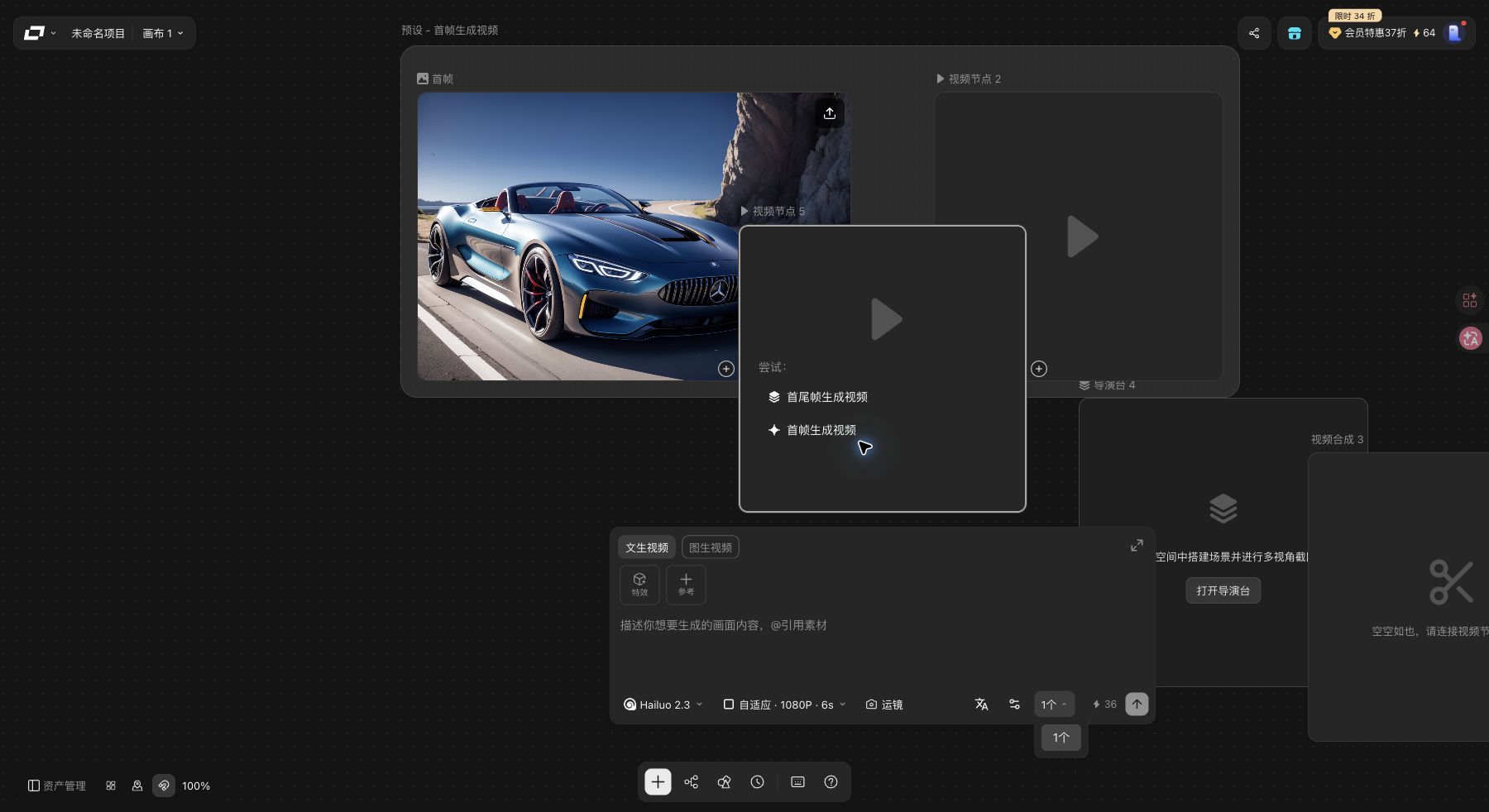Open the 资产管理 asset panel

point(57,786)
